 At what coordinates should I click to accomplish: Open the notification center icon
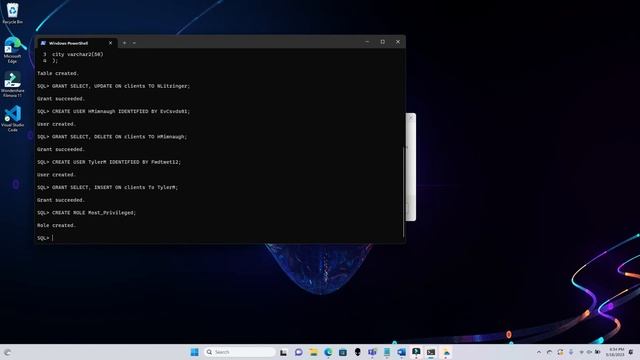[631, 352]
